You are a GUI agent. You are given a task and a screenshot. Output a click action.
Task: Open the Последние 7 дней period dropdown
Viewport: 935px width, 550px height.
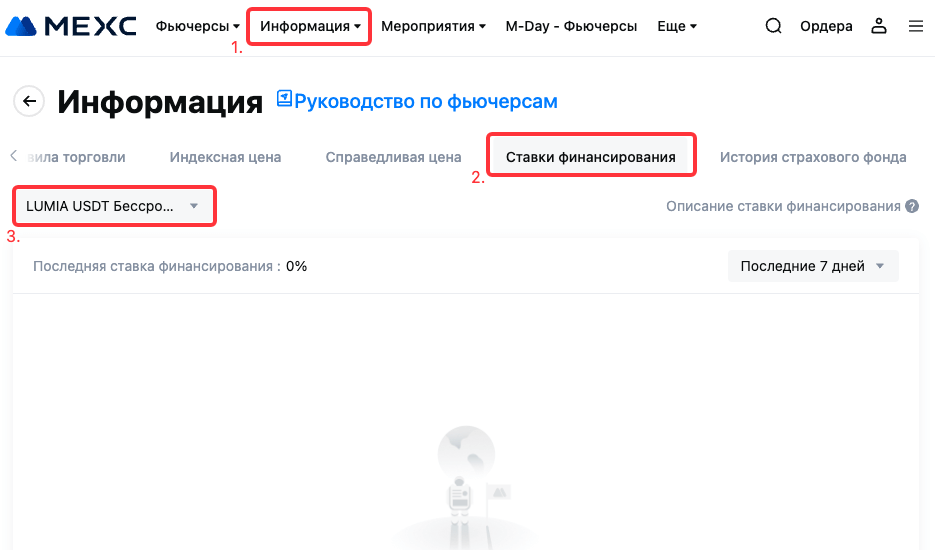pos(813,266)
